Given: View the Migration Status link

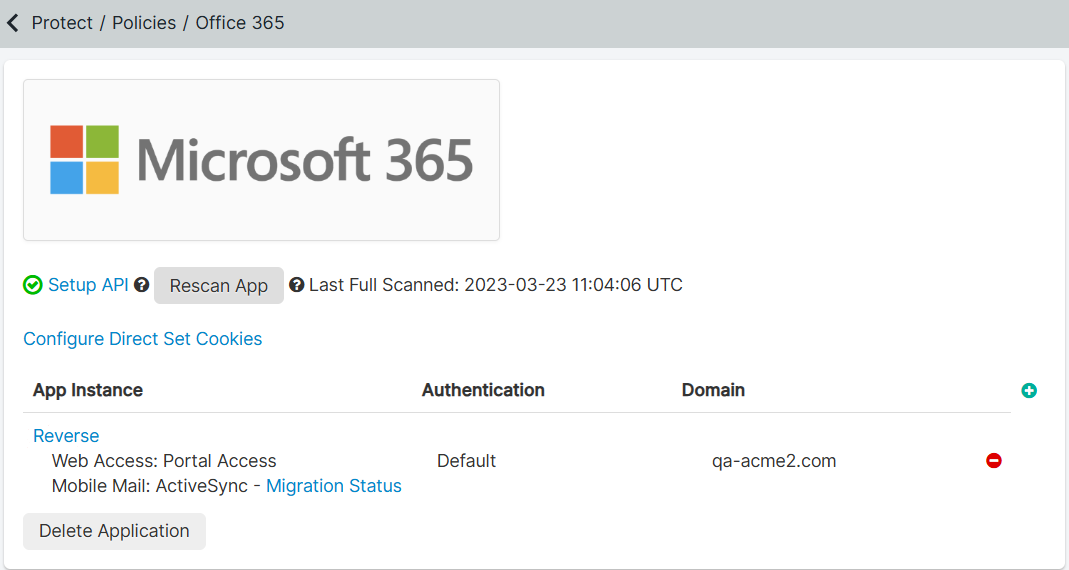Looking at the screenshot, I should point(334,486).
